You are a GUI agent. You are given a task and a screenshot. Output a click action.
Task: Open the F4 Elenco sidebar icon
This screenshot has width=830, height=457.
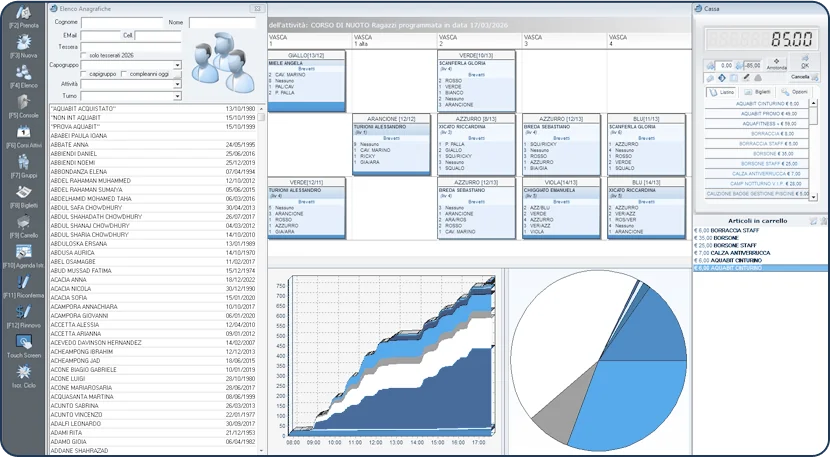[x=23, y=72]
